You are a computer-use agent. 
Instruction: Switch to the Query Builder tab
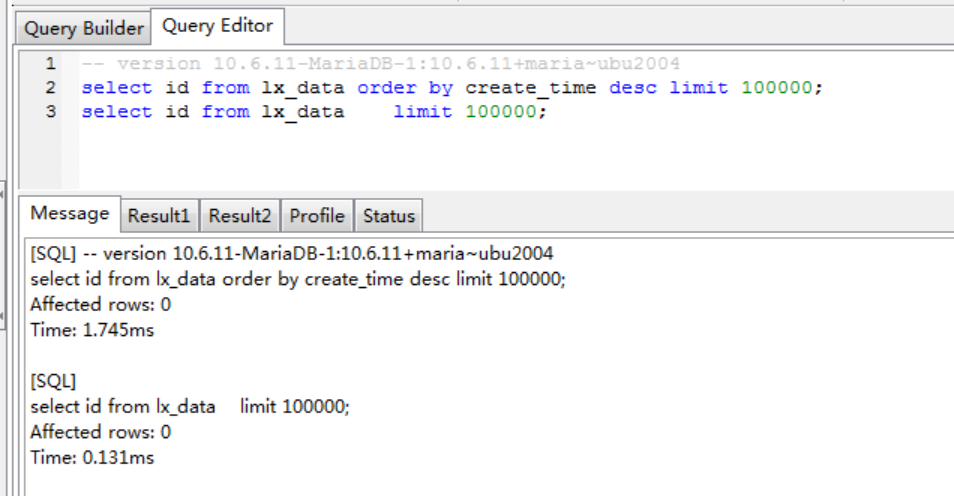[83, 28]
